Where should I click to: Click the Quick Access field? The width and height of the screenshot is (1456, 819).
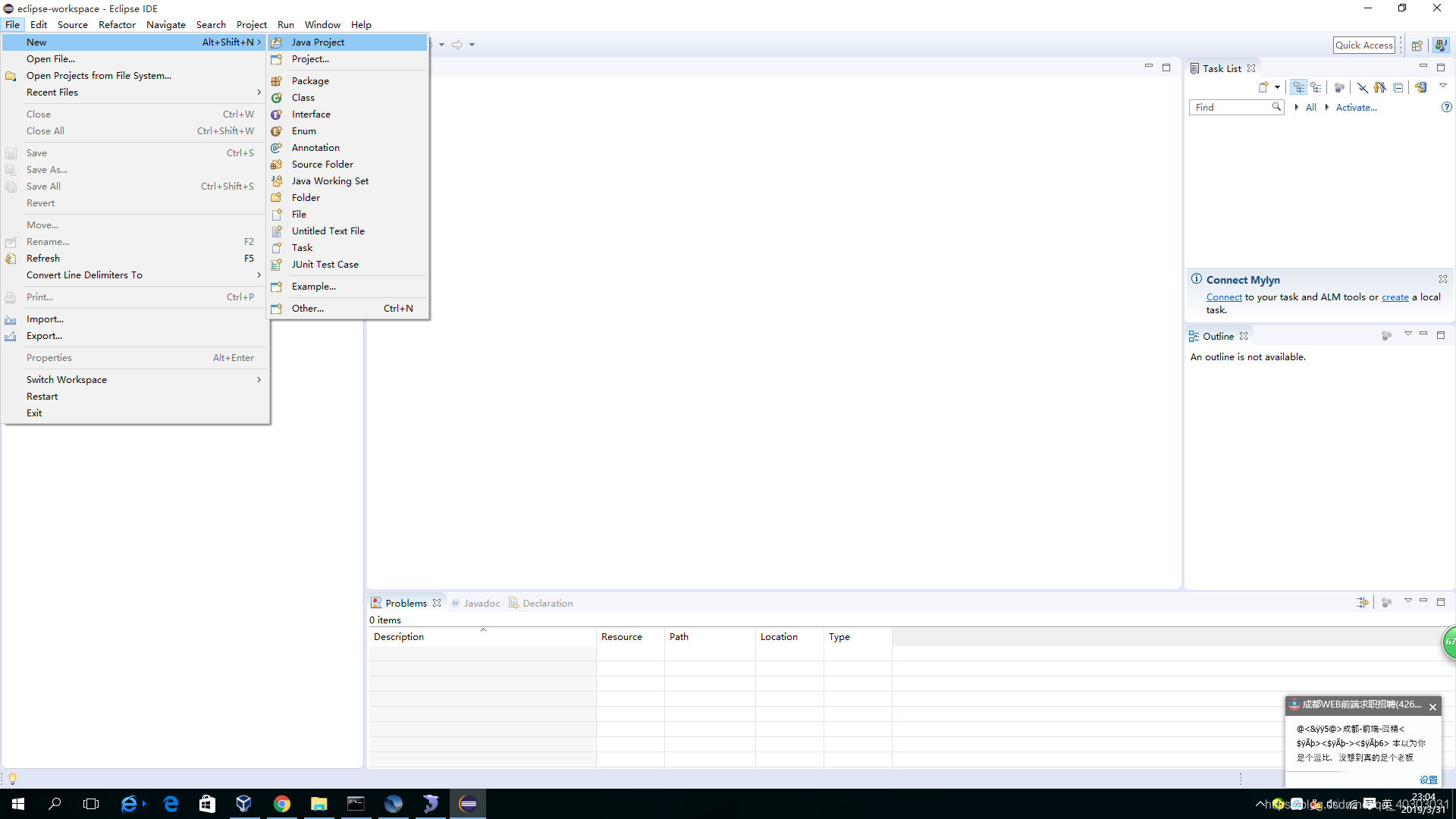[x=1363, y=45]
